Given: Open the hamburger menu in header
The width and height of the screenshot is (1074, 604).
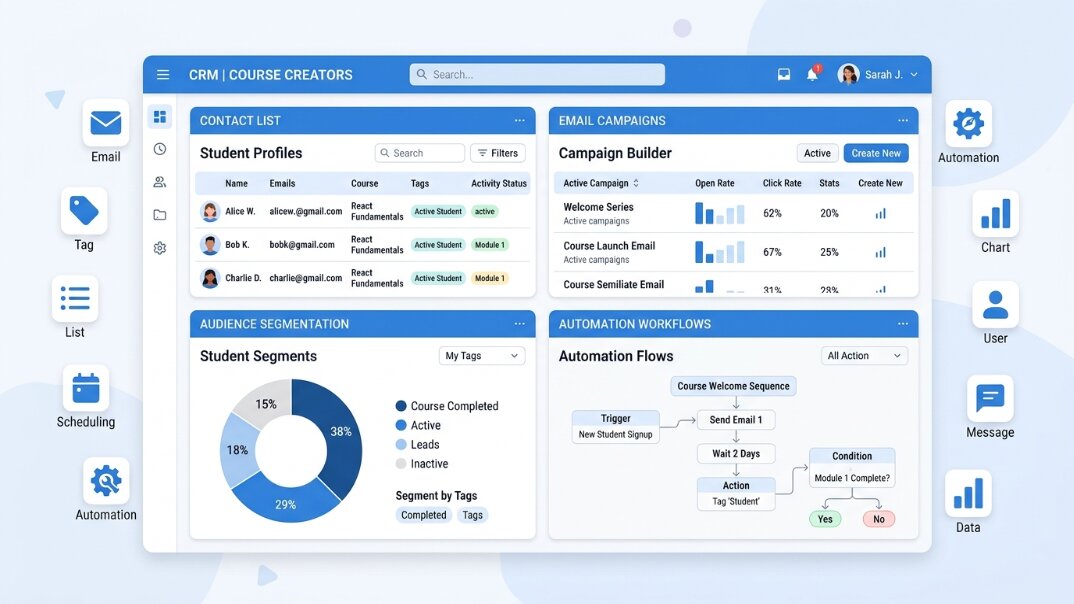Looking at the screenshot, I should pyautogui.click(x=162, y=75).
